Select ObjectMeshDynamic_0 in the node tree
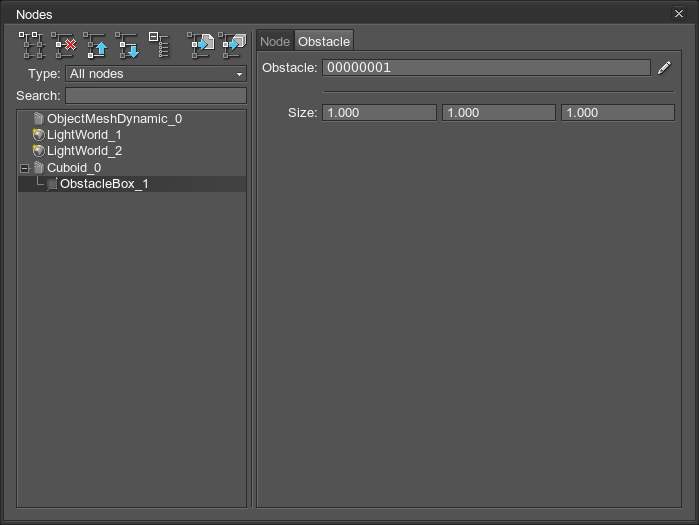Screen dimensions: 699x525 click(x=114, y=119)
